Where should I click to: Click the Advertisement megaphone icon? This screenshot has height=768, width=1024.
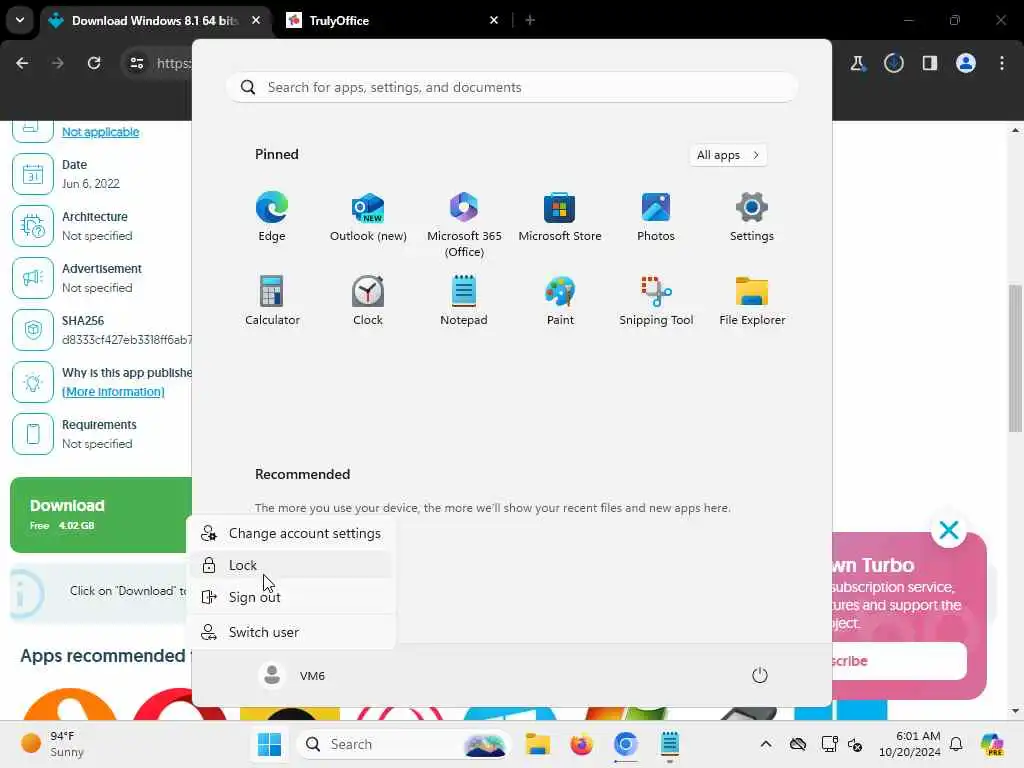tap(33, 278)
